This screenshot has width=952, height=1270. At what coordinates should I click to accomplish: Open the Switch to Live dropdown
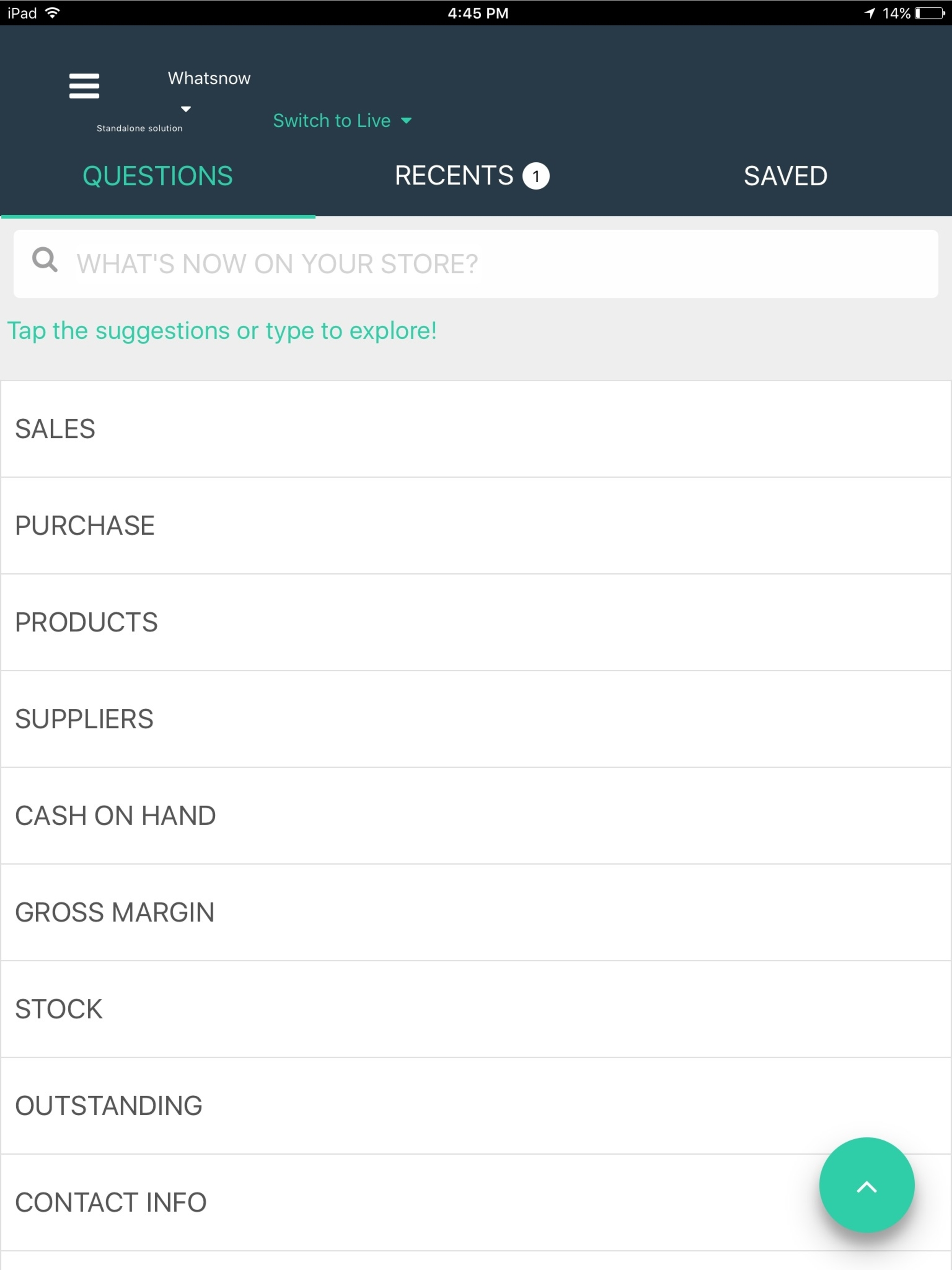point(342,120)
